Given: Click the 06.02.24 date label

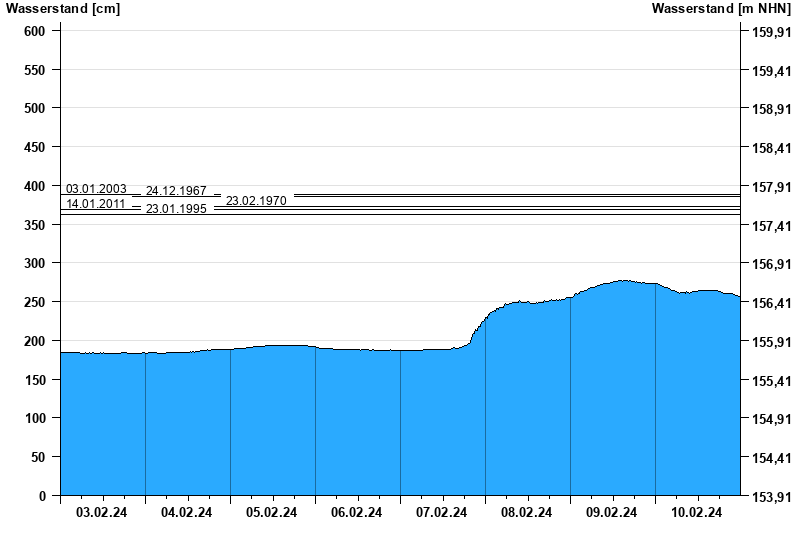Looking at the screenshot, I should [x=357, y=512].
